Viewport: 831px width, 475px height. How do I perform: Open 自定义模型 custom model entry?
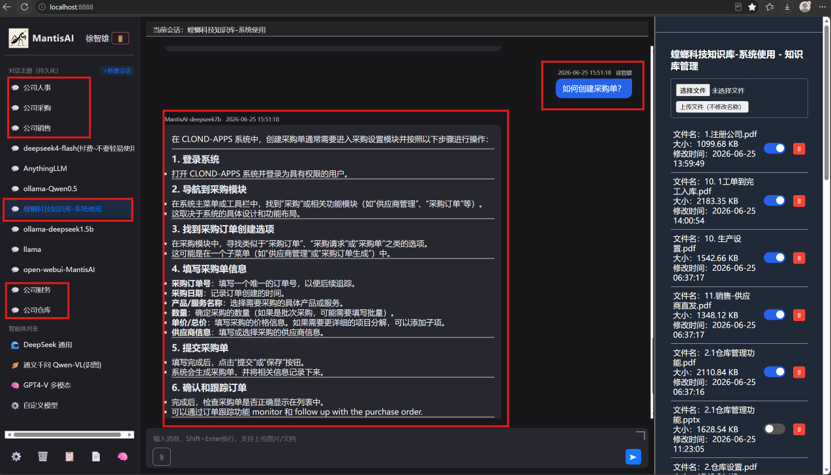coord(40,406)
